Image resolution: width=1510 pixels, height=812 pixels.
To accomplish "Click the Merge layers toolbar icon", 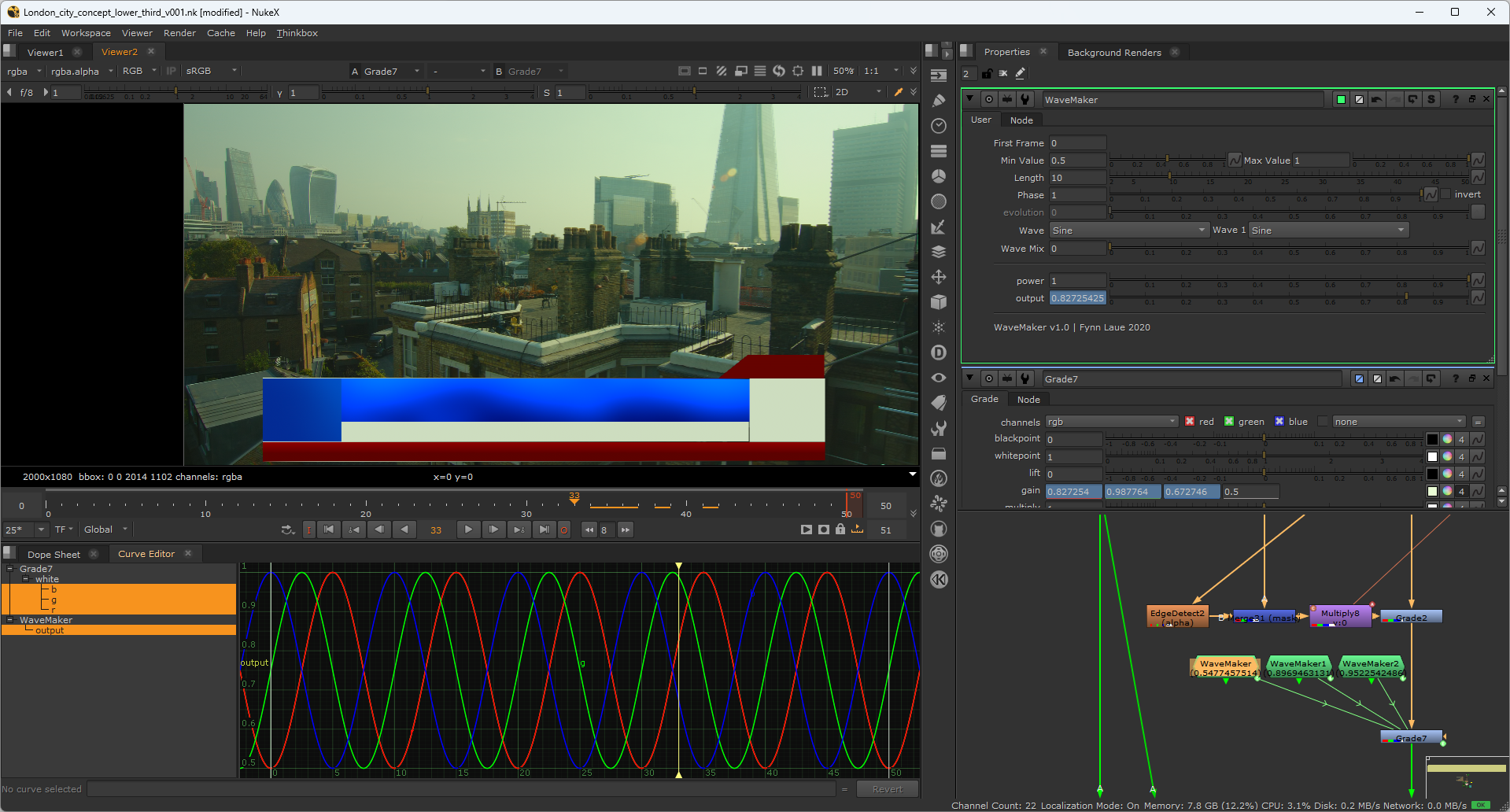I will tap(938, 252).
